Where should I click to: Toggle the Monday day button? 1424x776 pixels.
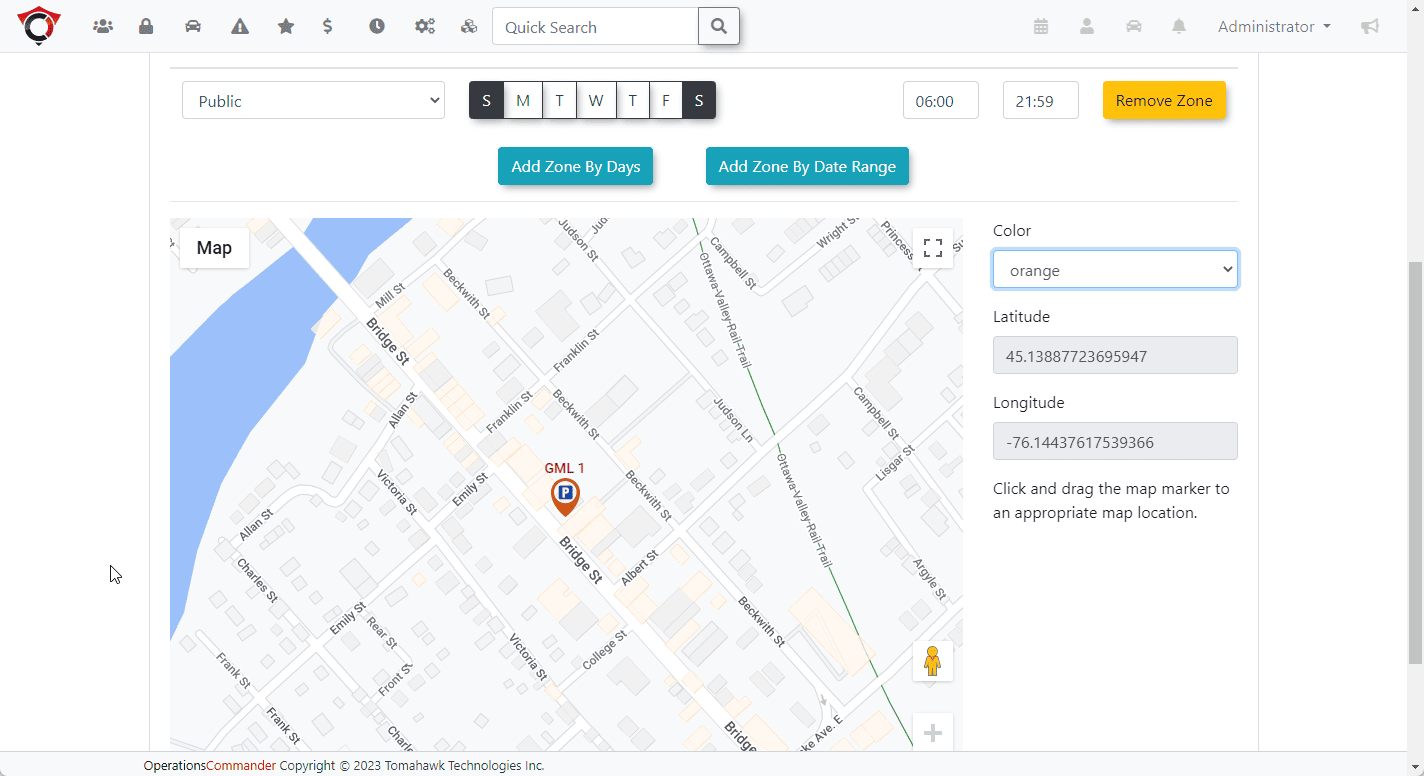[523, 101]
